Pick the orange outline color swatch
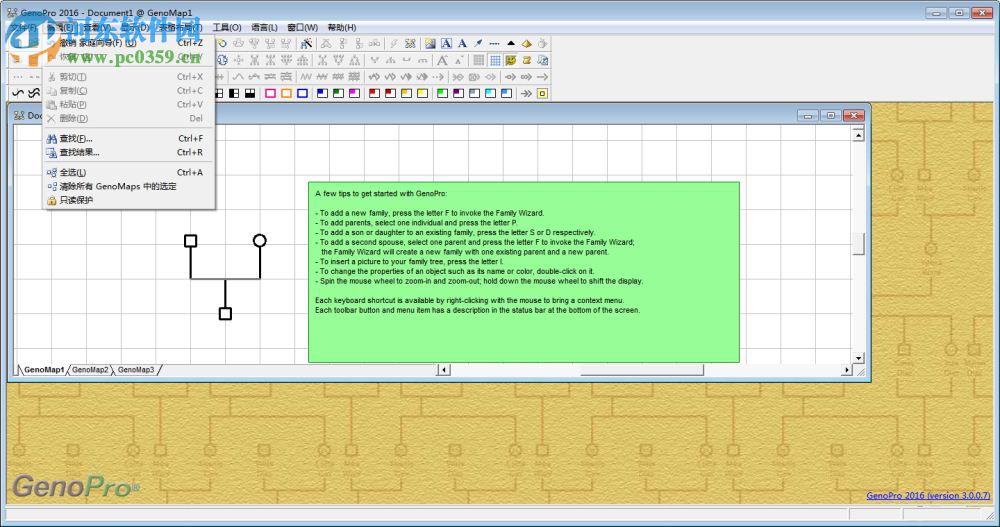 point(286,93)
